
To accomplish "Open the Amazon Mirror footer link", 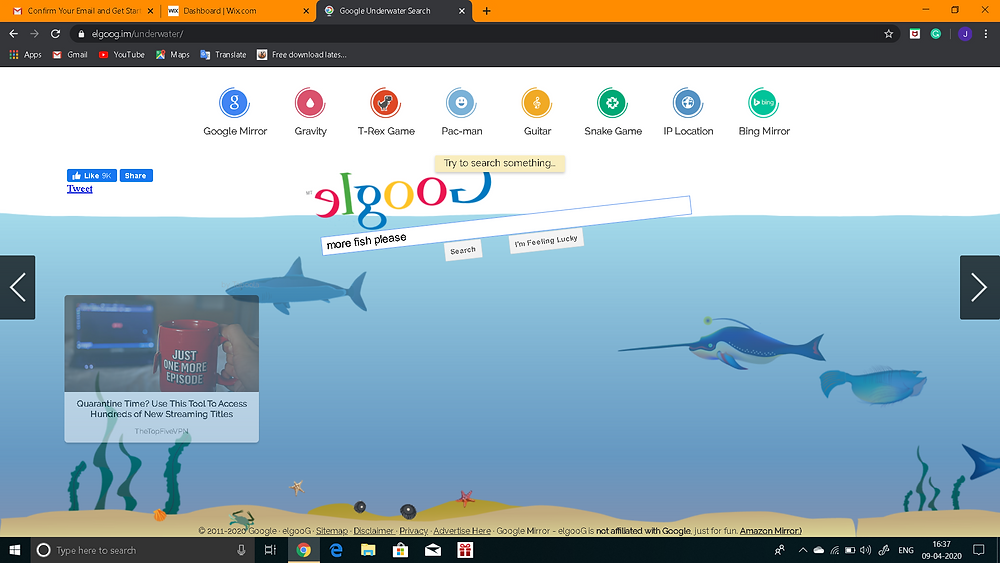I will tap(770, 530).
